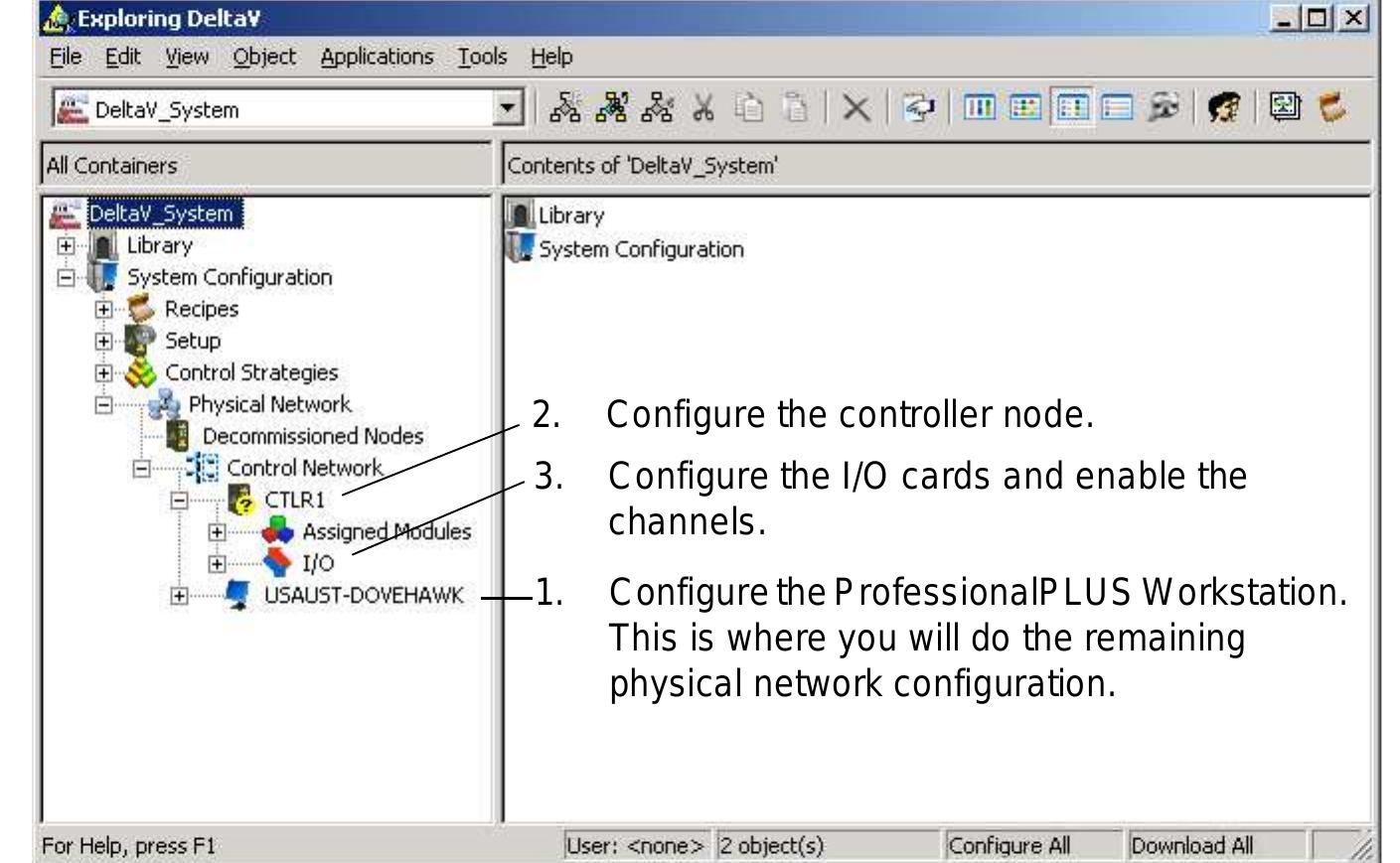
Task: Open the Applications menu
Action: click(377, 57)
